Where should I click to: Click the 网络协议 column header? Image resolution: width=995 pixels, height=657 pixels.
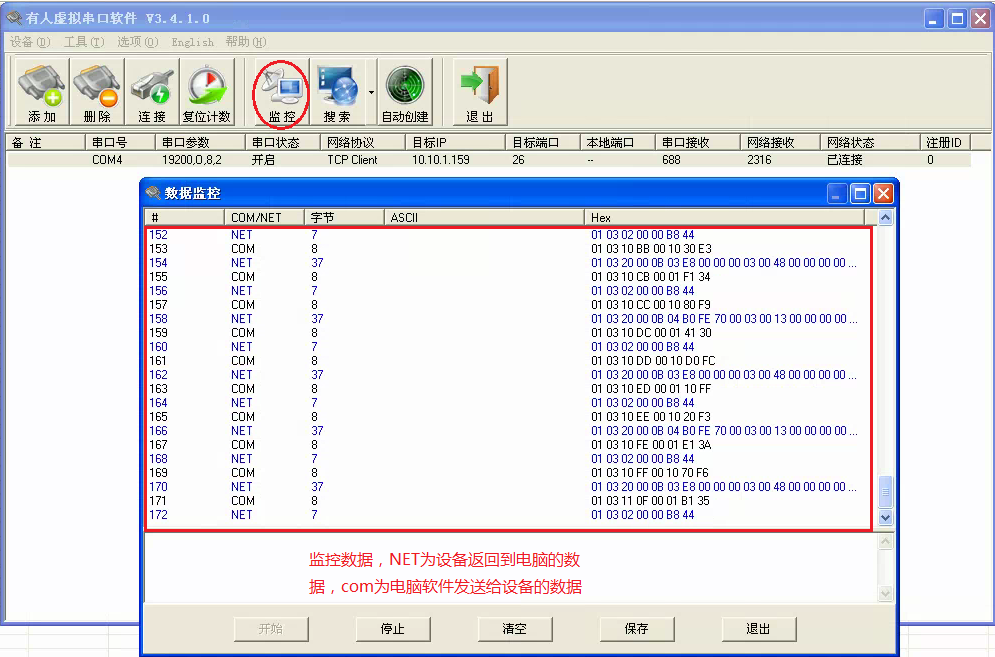pos(363,142)
